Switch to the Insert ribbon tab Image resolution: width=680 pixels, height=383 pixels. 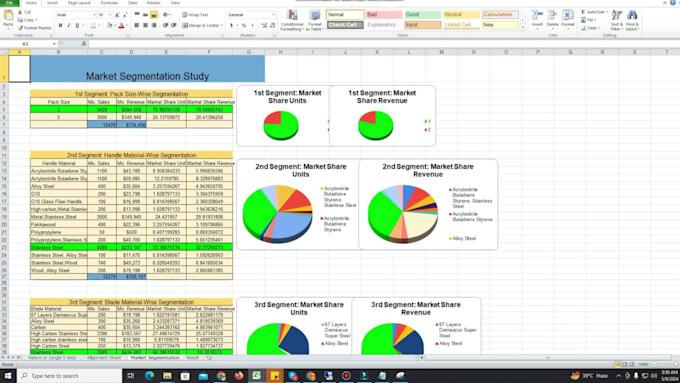click(x=52, y=3)
